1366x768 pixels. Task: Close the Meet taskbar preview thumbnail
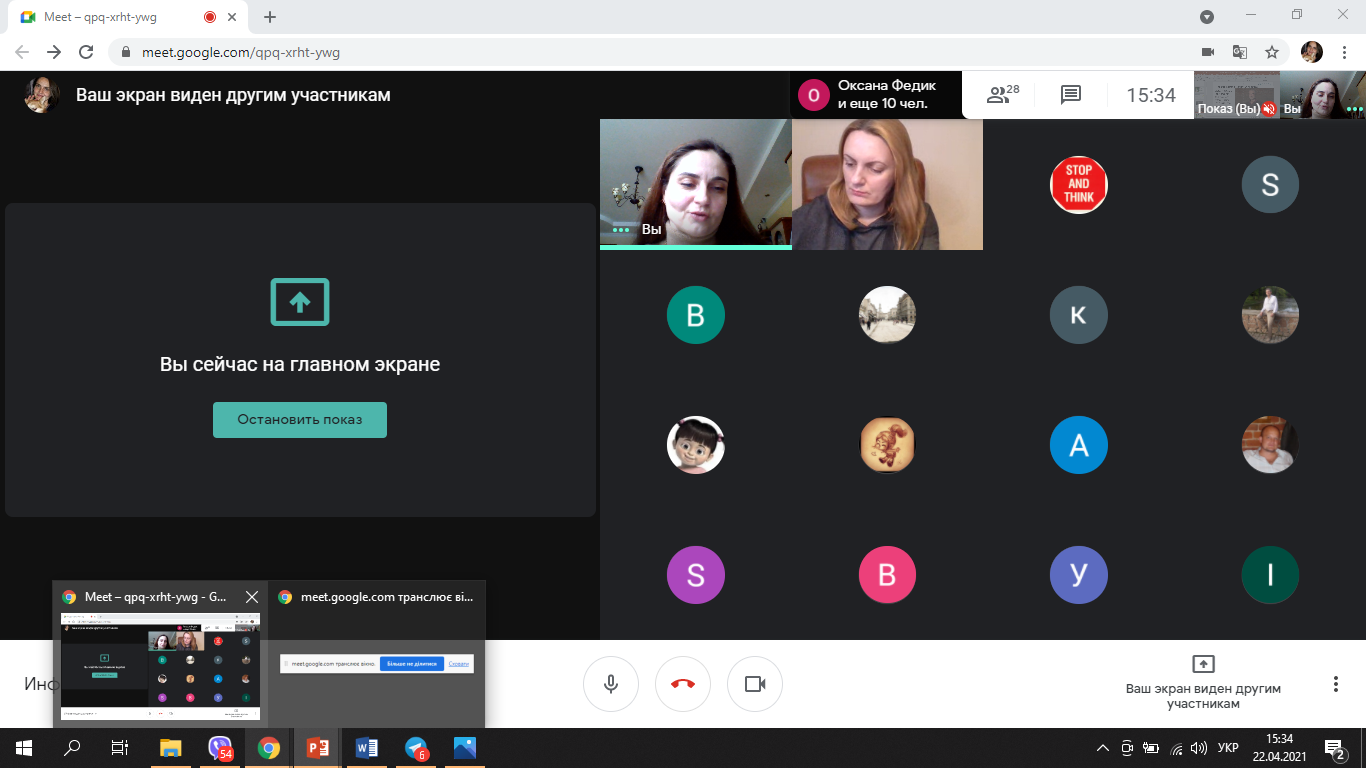252,597
